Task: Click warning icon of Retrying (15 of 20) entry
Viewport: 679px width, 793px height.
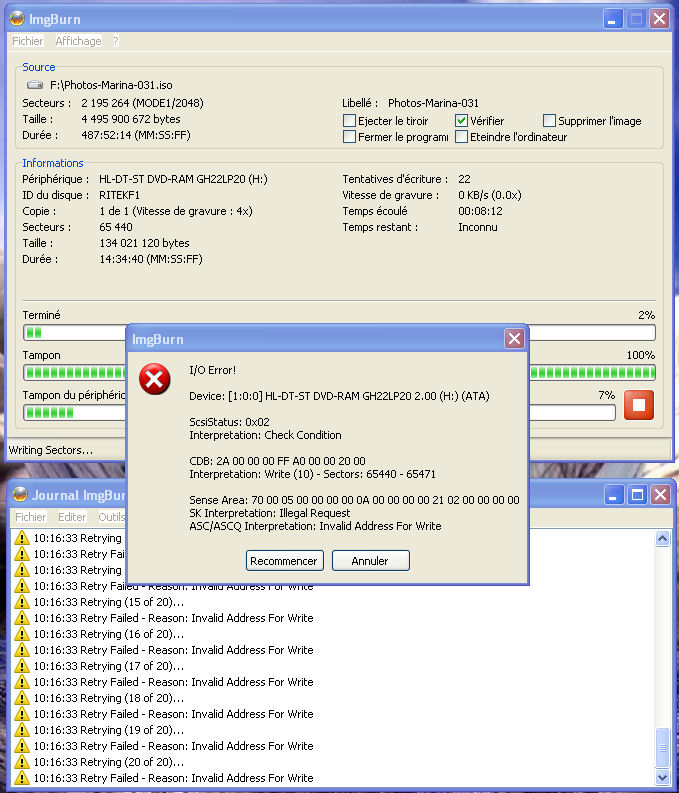Action: click(x=22, y=602)
